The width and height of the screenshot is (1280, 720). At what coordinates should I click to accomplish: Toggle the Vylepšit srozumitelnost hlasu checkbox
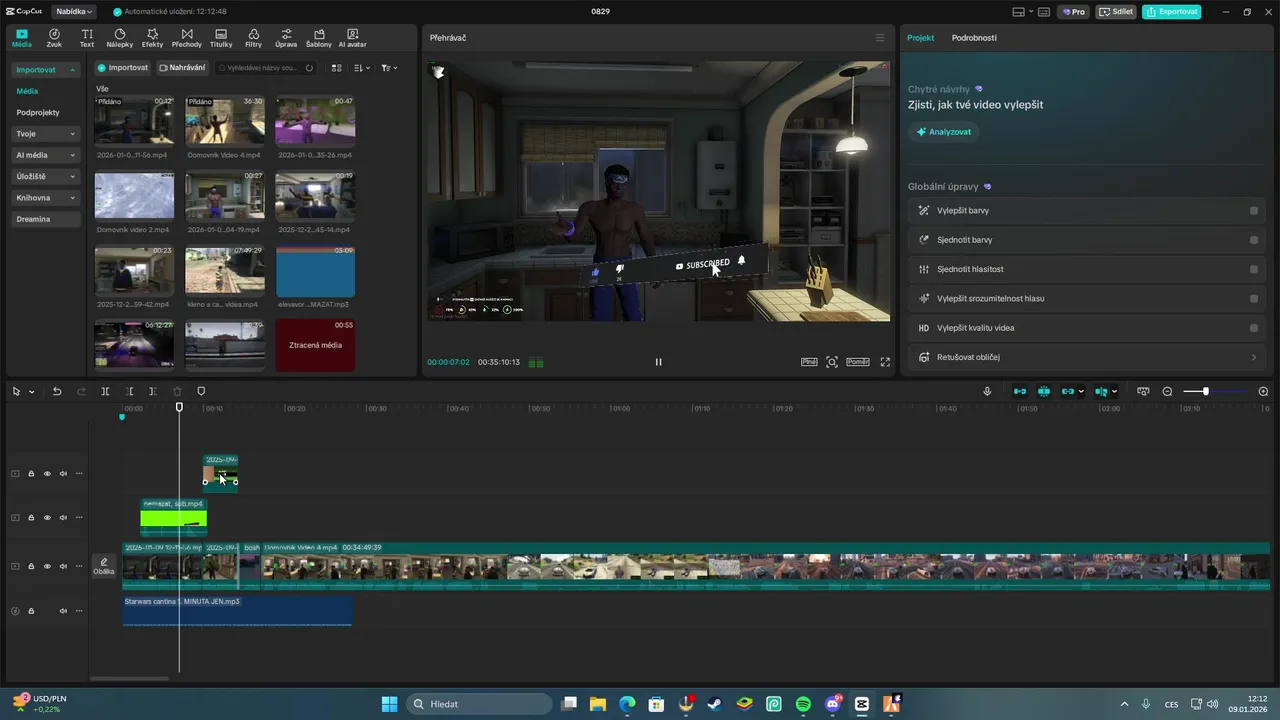(1254, 298)
